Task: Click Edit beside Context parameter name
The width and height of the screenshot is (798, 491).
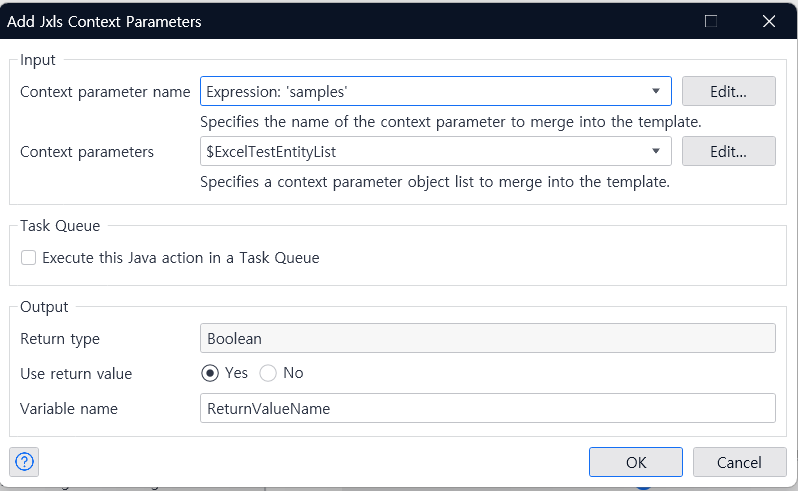Action: (728, 91)
